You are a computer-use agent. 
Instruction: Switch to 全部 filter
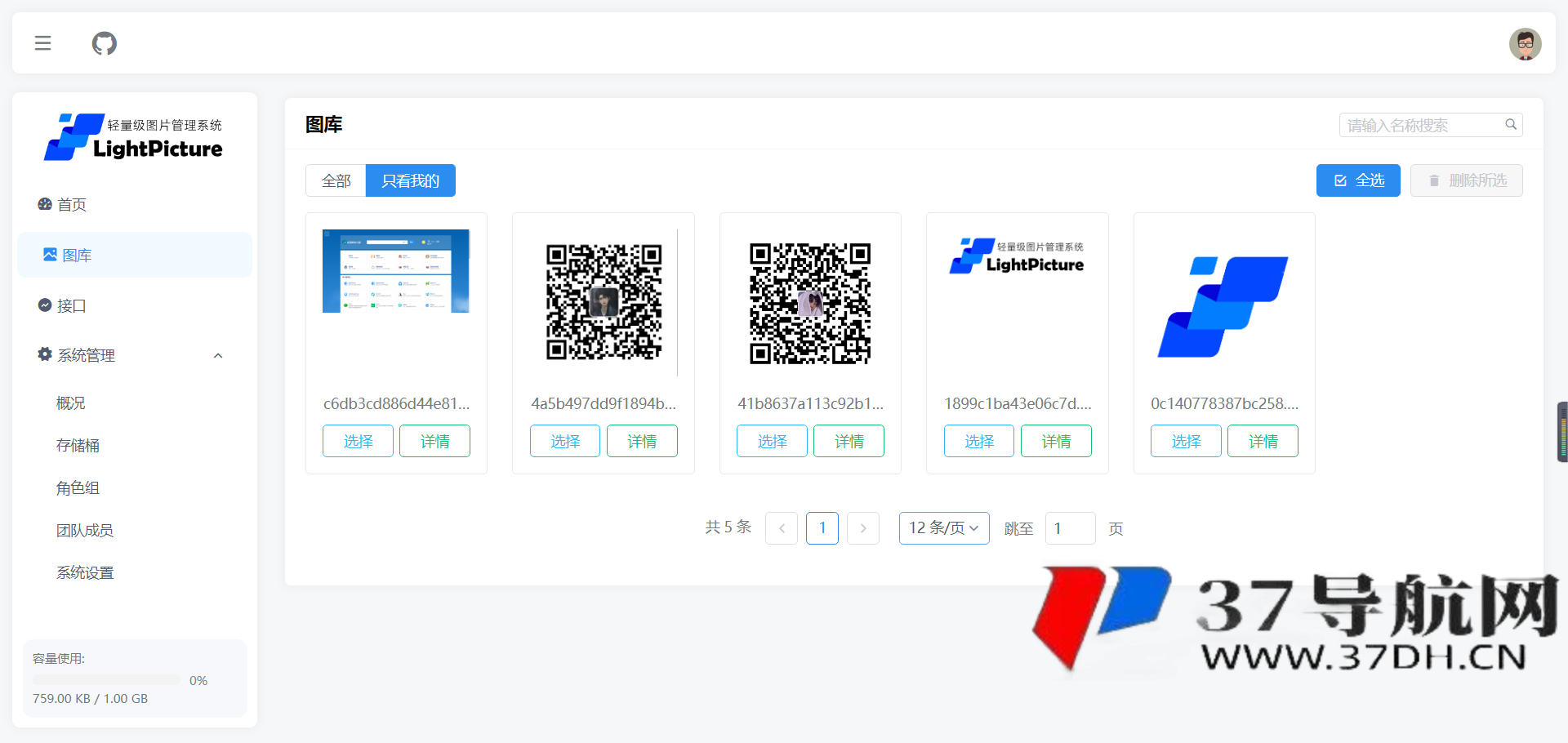tap(336, 180)
